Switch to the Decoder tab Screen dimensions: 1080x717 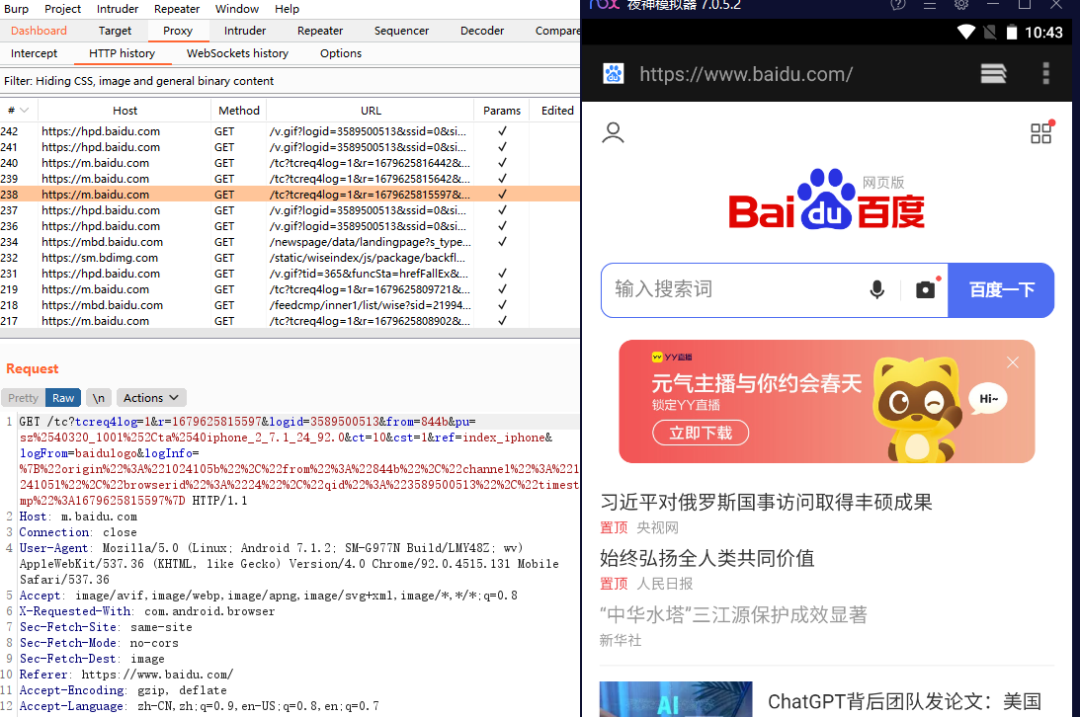coord(481,31)
